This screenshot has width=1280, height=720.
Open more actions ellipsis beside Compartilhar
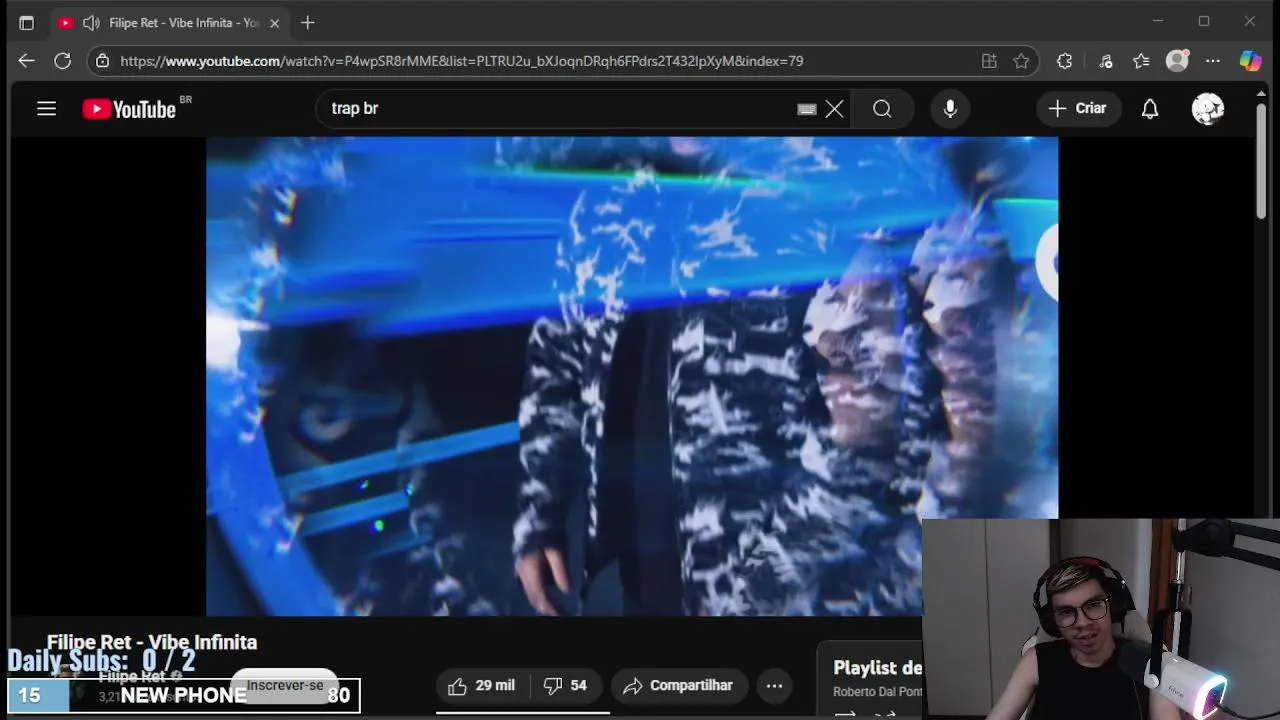(x=774, y=685)
